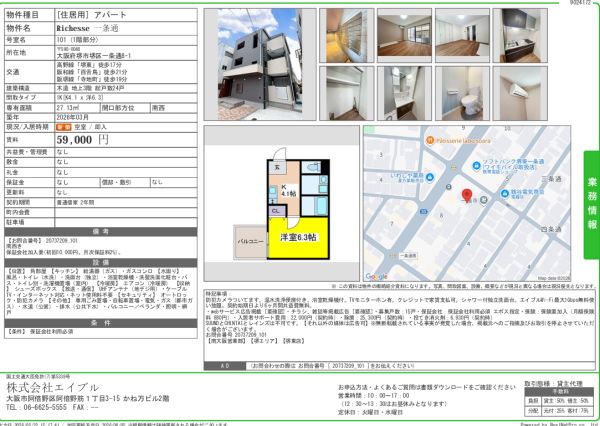Image resolution: width=600 pixels, height=426 pixels.
Task: Select the access line '高野線「堺東」徒歩17分'
Action: click(x=89, y=65)
